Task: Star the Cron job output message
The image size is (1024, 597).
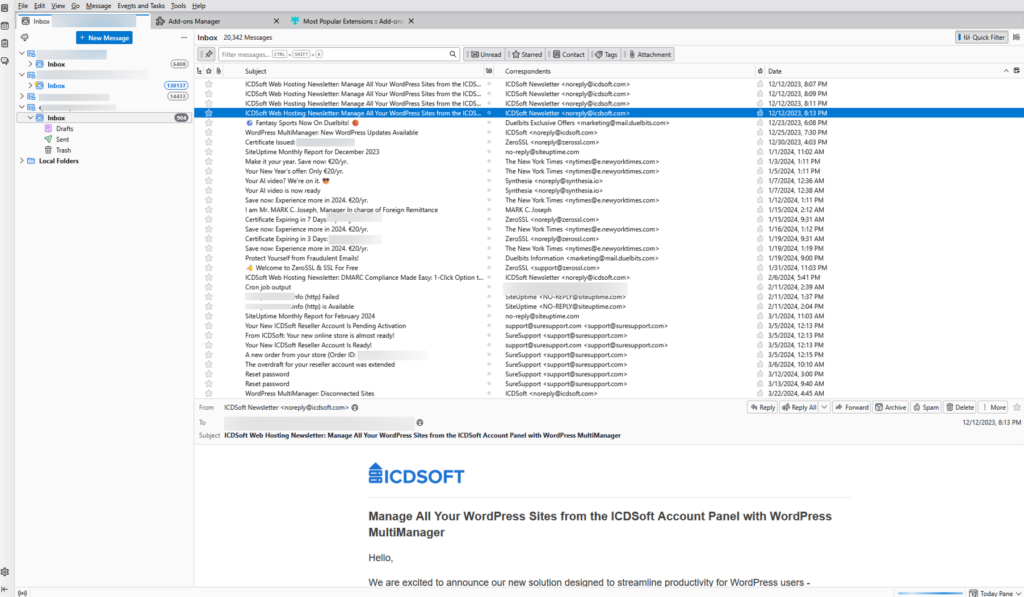Action: pyautogui.click(x=208, y=287)
